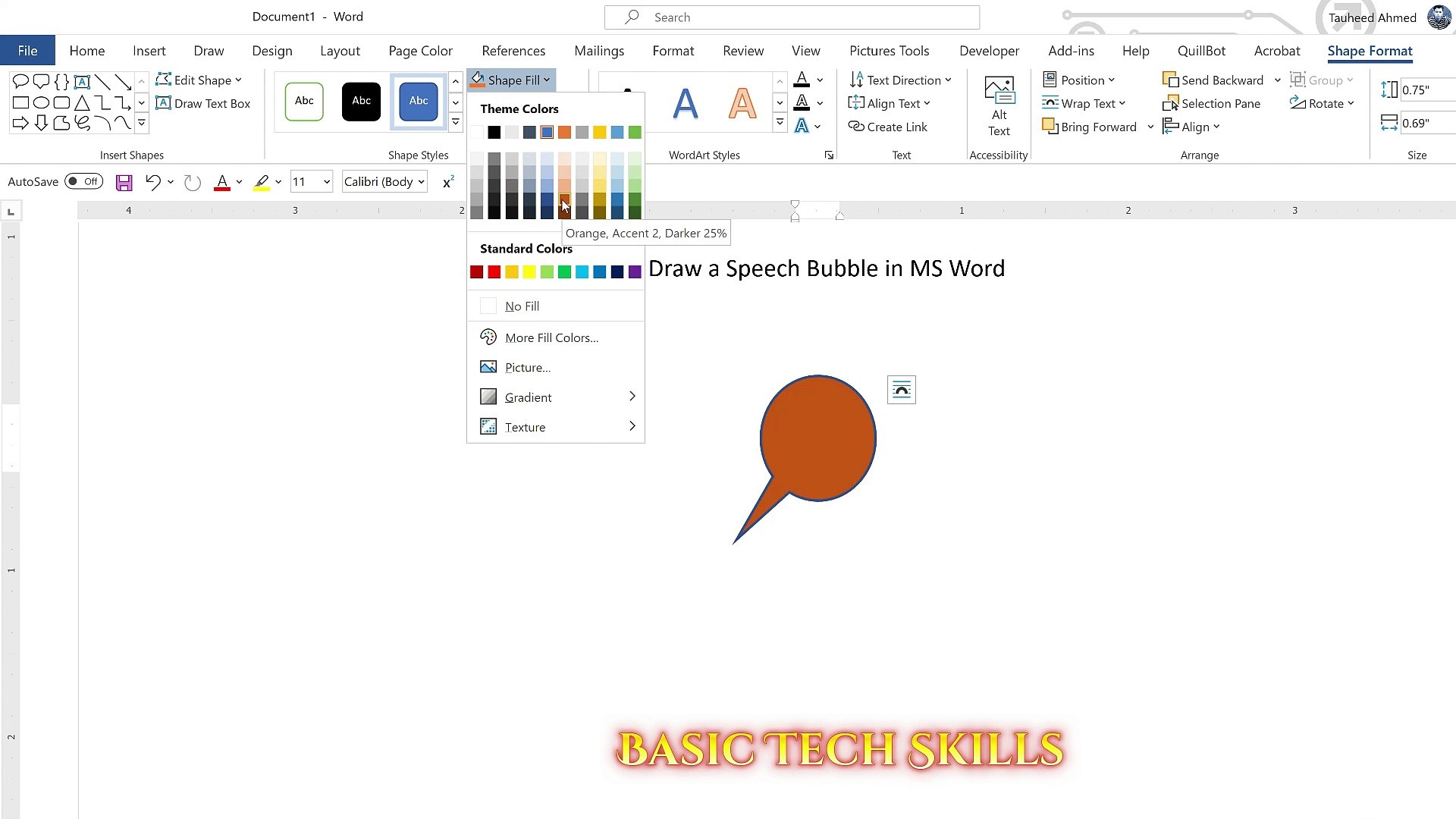Click the layout options icon beside shape
The image size is (1456, 819).
pyautogui.click(x=901, y=390)
